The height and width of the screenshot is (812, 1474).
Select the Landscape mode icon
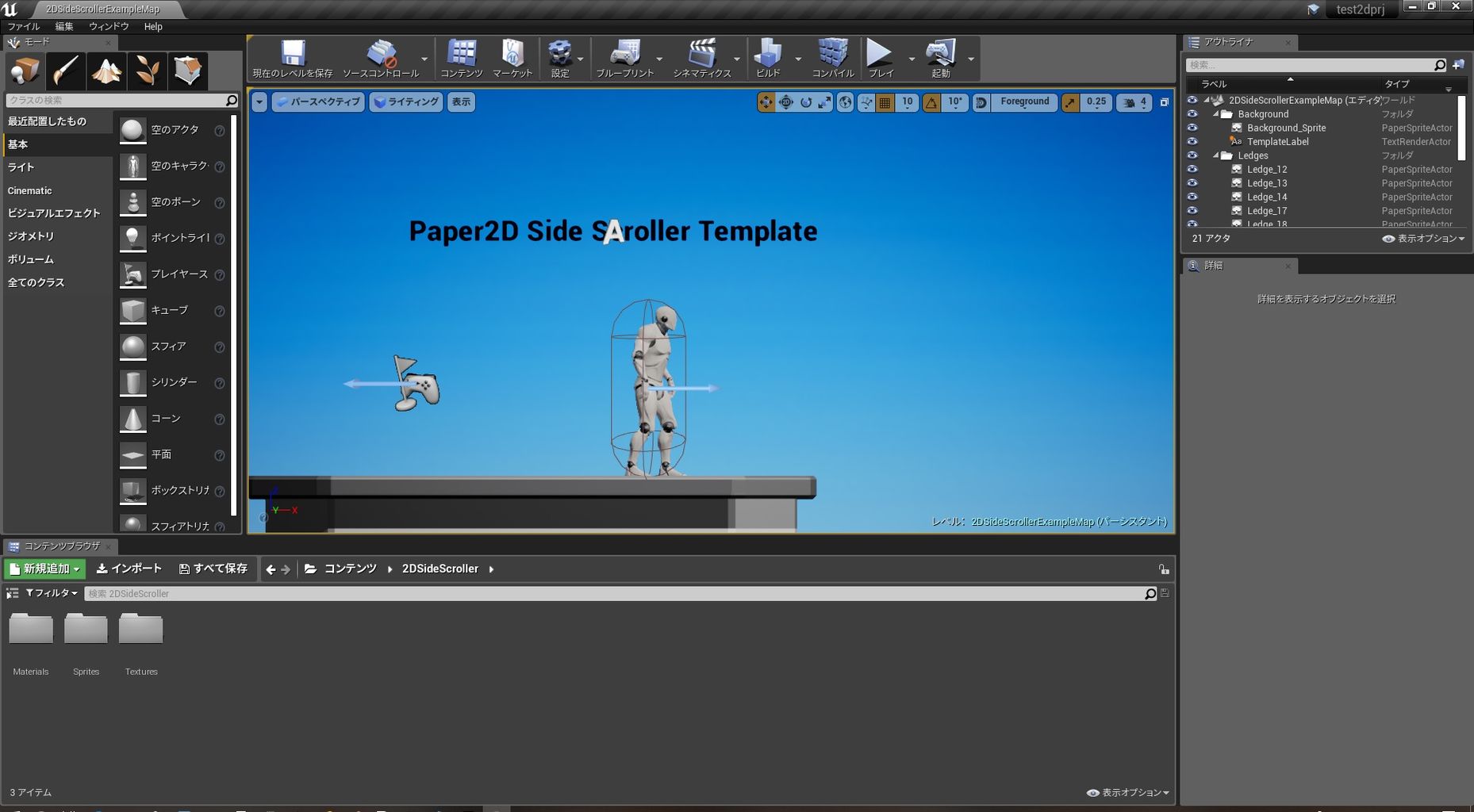[x=106, y=71]
